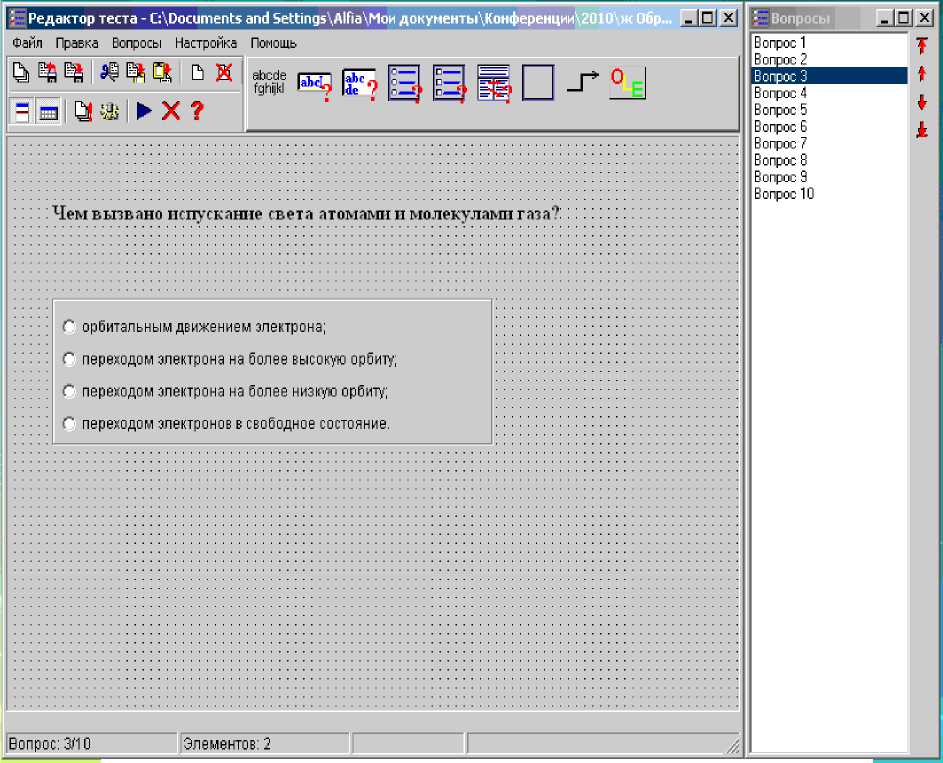
Task: Select highlighted Вопрос 3 in list
Action: [x=829, y=76]
